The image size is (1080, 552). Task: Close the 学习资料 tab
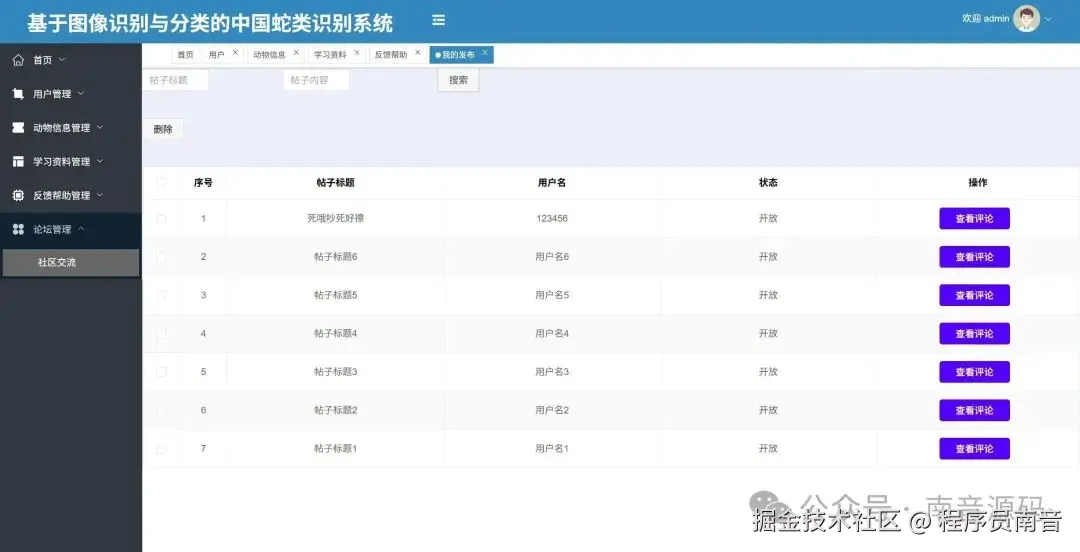(x=357, y=52)
